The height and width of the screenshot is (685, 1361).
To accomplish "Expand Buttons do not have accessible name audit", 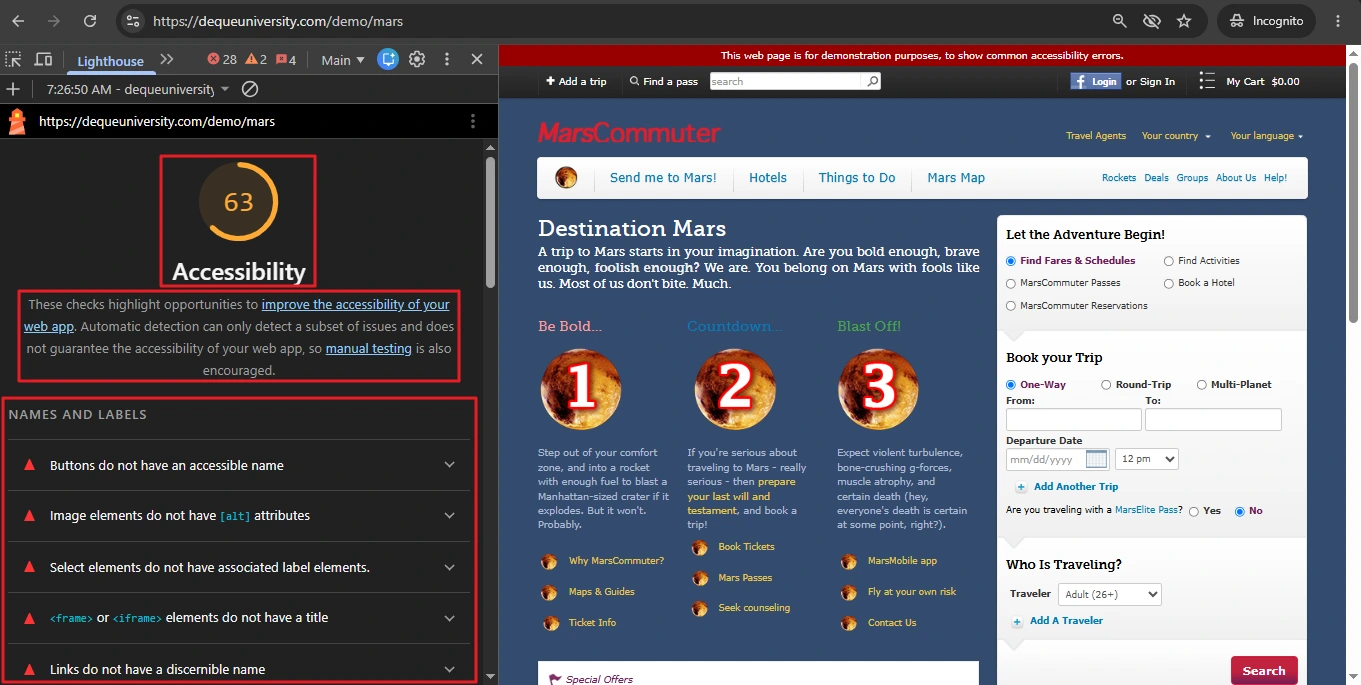I will (x=238, y=465).
